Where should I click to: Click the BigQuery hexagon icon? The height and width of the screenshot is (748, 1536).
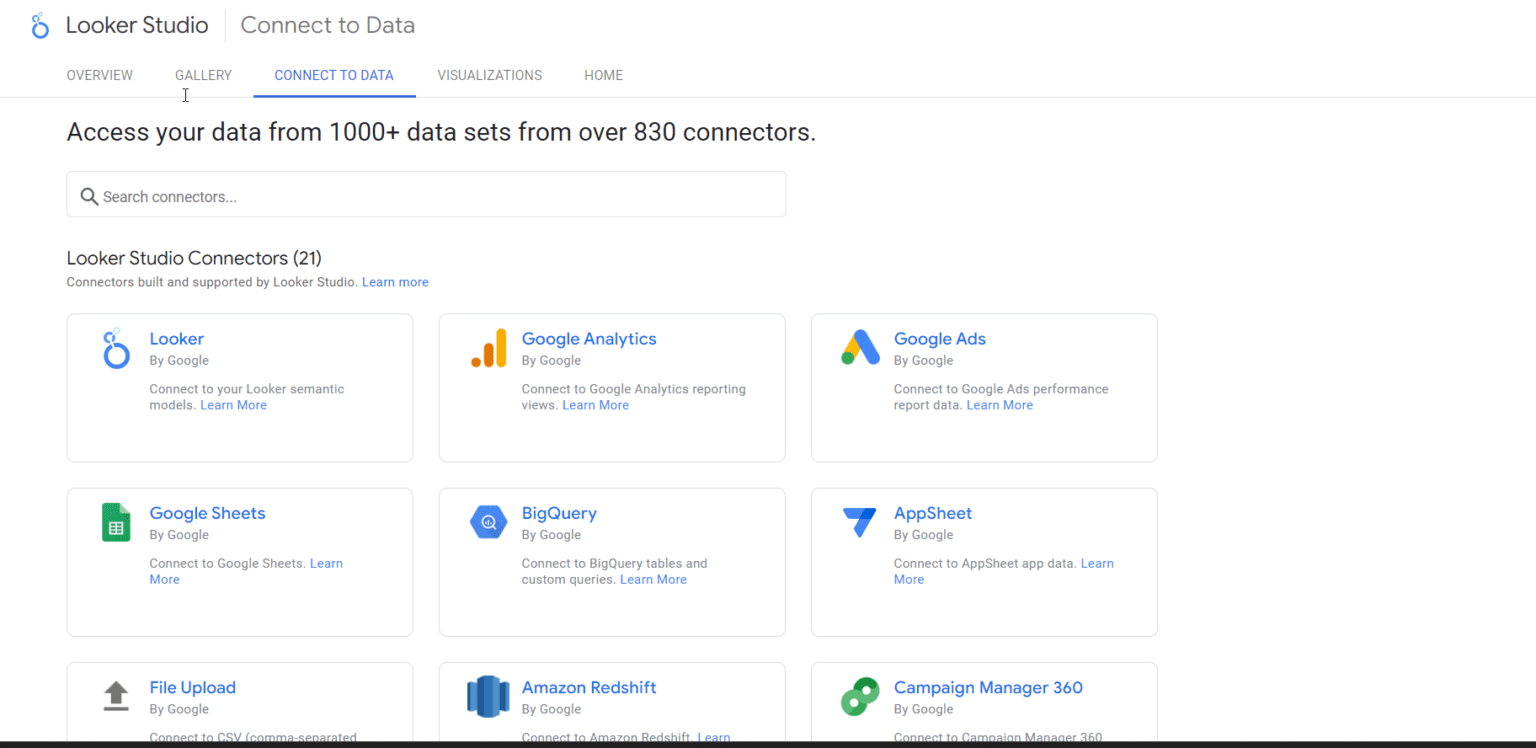(487, 521)
